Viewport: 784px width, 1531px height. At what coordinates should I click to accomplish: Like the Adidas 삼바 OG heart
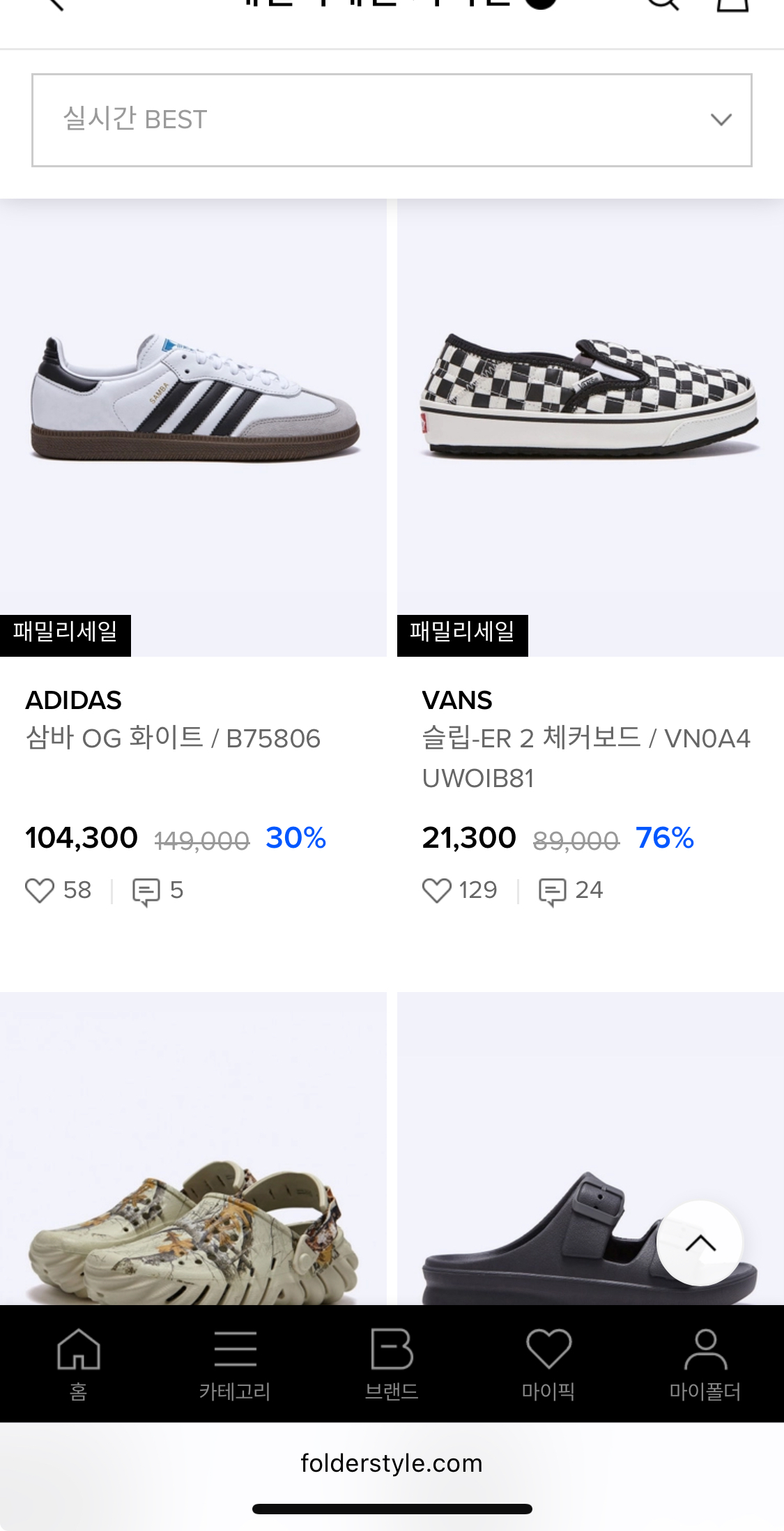tap(40, 890)
